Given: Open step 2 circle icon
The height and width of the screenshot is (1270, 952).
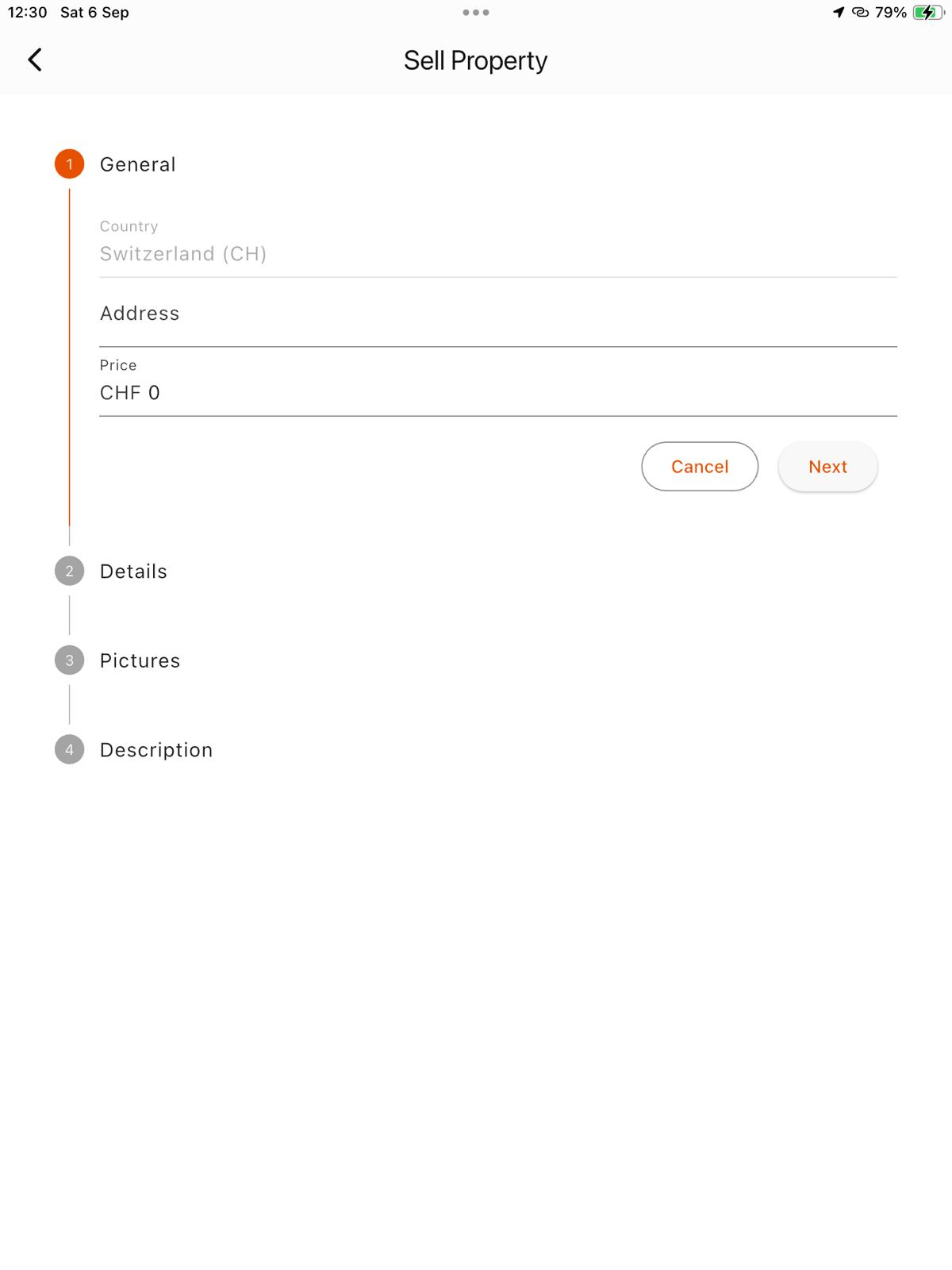Looking at the screenshot, I should pos(69,571).
